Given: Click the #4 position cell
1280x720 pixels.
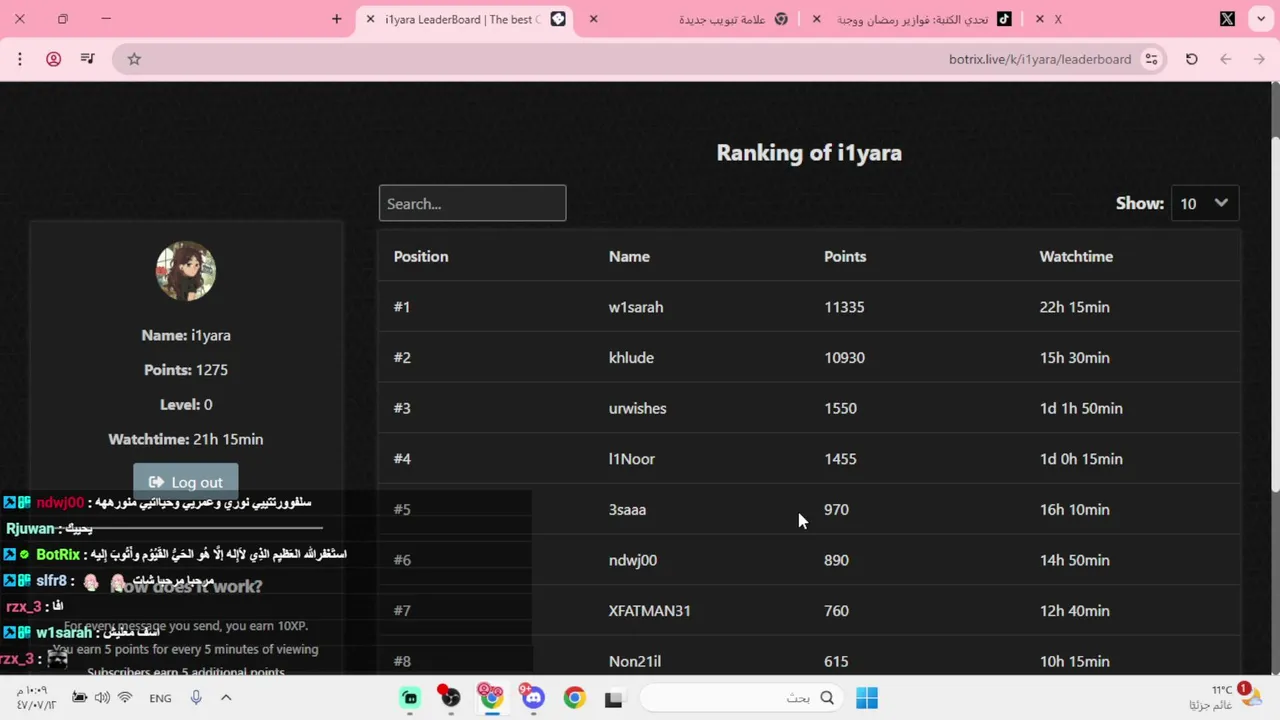Looking at the screenshot, I should 402,459.
